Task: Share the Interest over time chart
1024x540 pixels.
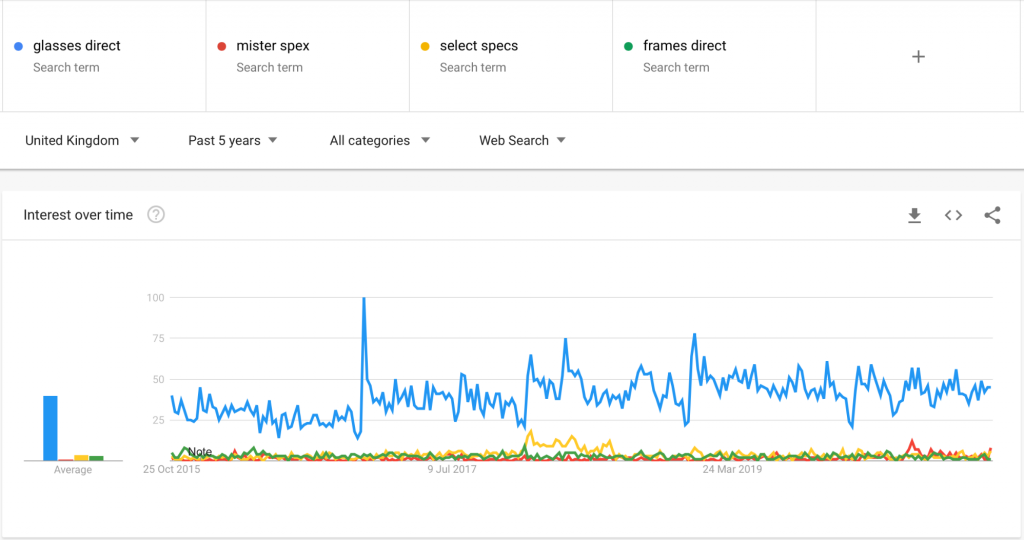Action: point(993,215)
